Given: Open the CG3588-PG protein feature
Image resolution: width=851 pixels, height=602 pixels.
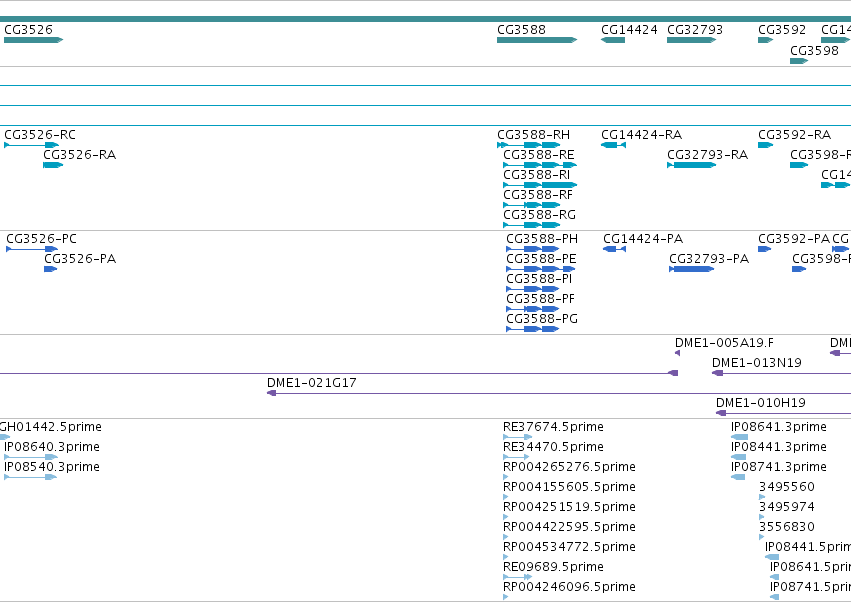Looking at the screenshot, I should click(532, 329).
